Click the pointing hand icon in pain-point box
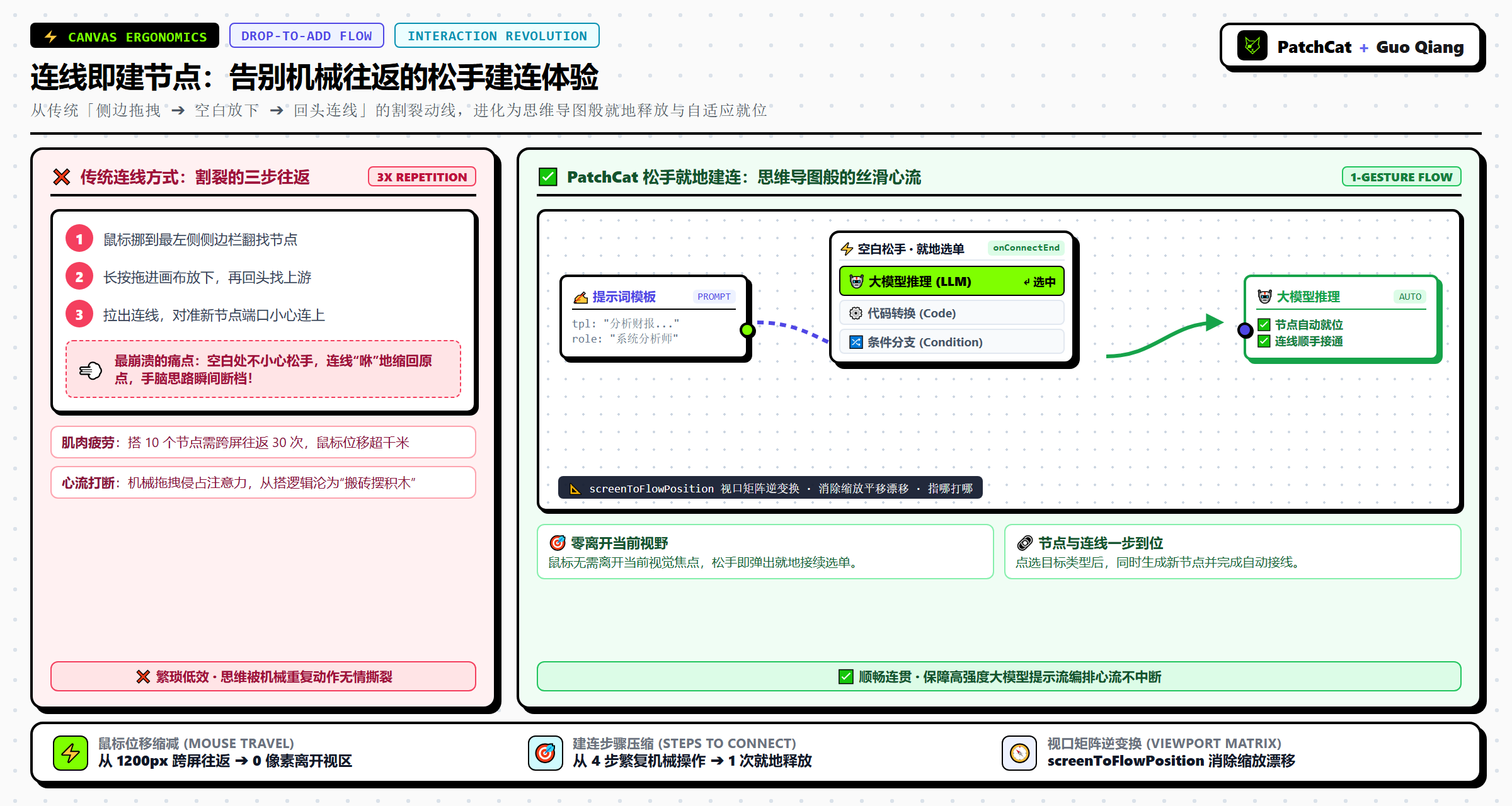This screenshot has width=1512, height=806. coord(91,370)
